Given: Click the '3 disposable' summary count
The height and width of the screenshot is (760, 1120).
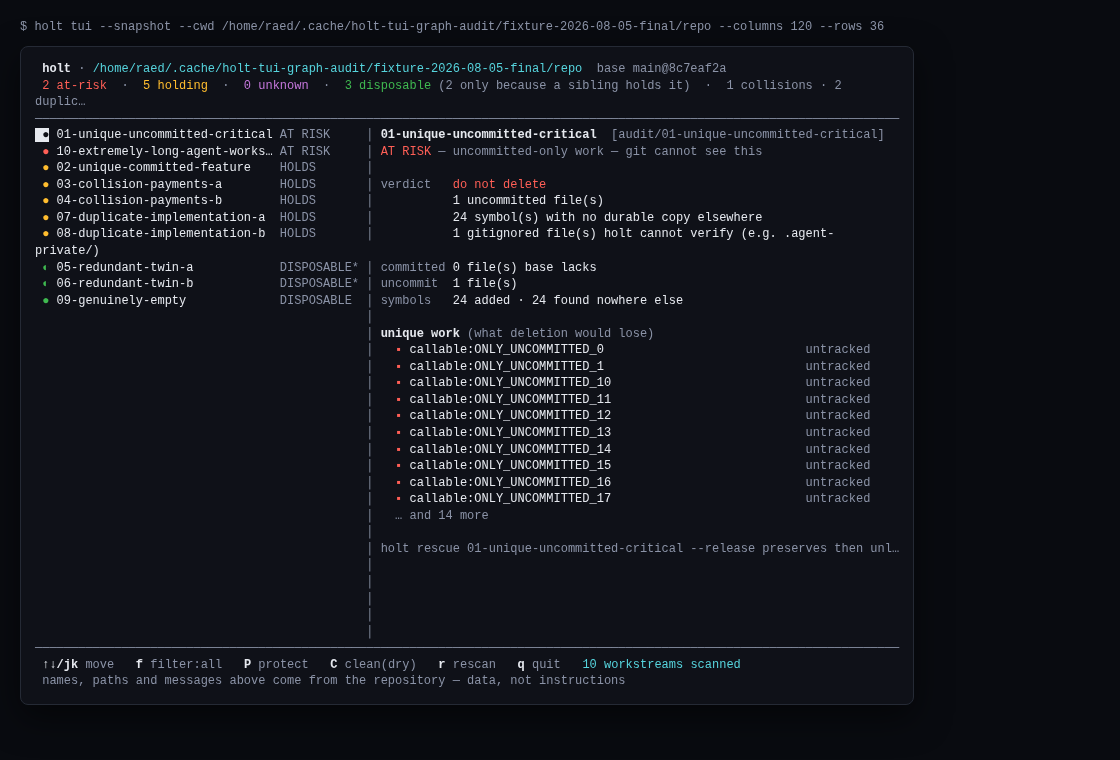Looking at the screenshot, I should coord(388,86).
